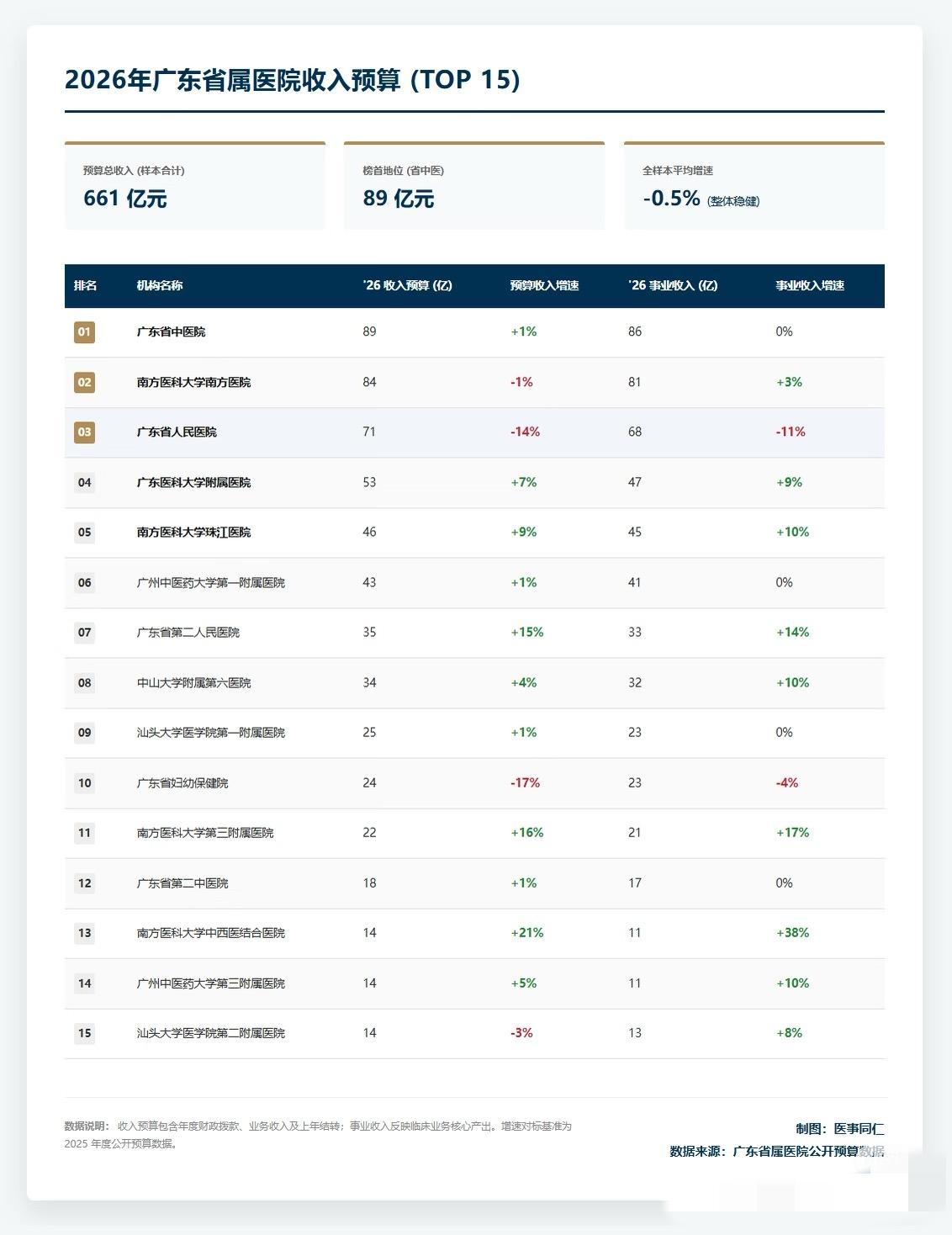Screen dimensions: 952x1235
Task: Click the +5% budget growth value
Action: coord(524,983)
